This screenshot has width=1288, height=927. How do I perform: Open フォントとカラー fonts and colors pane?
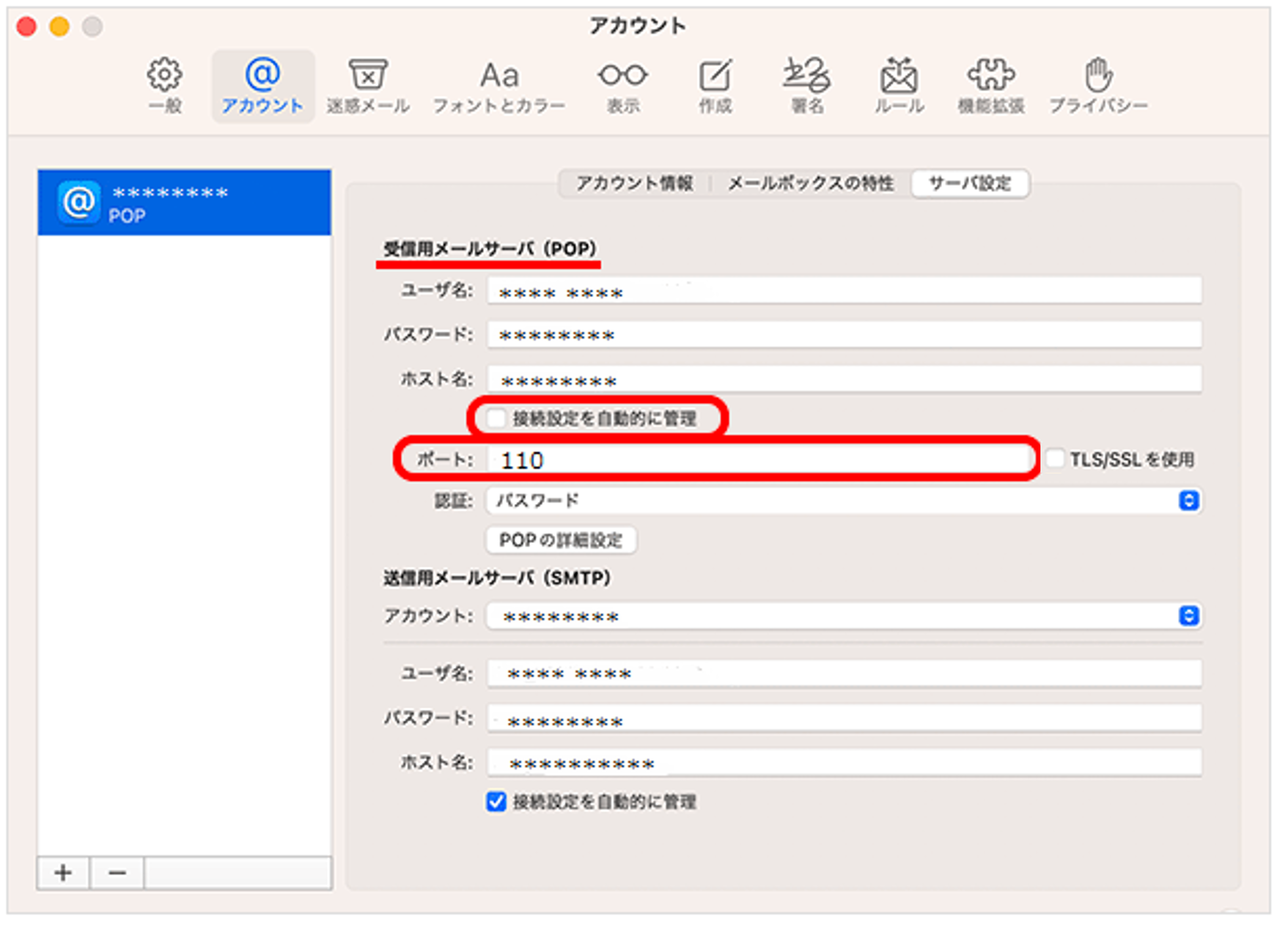pos(499,86)
